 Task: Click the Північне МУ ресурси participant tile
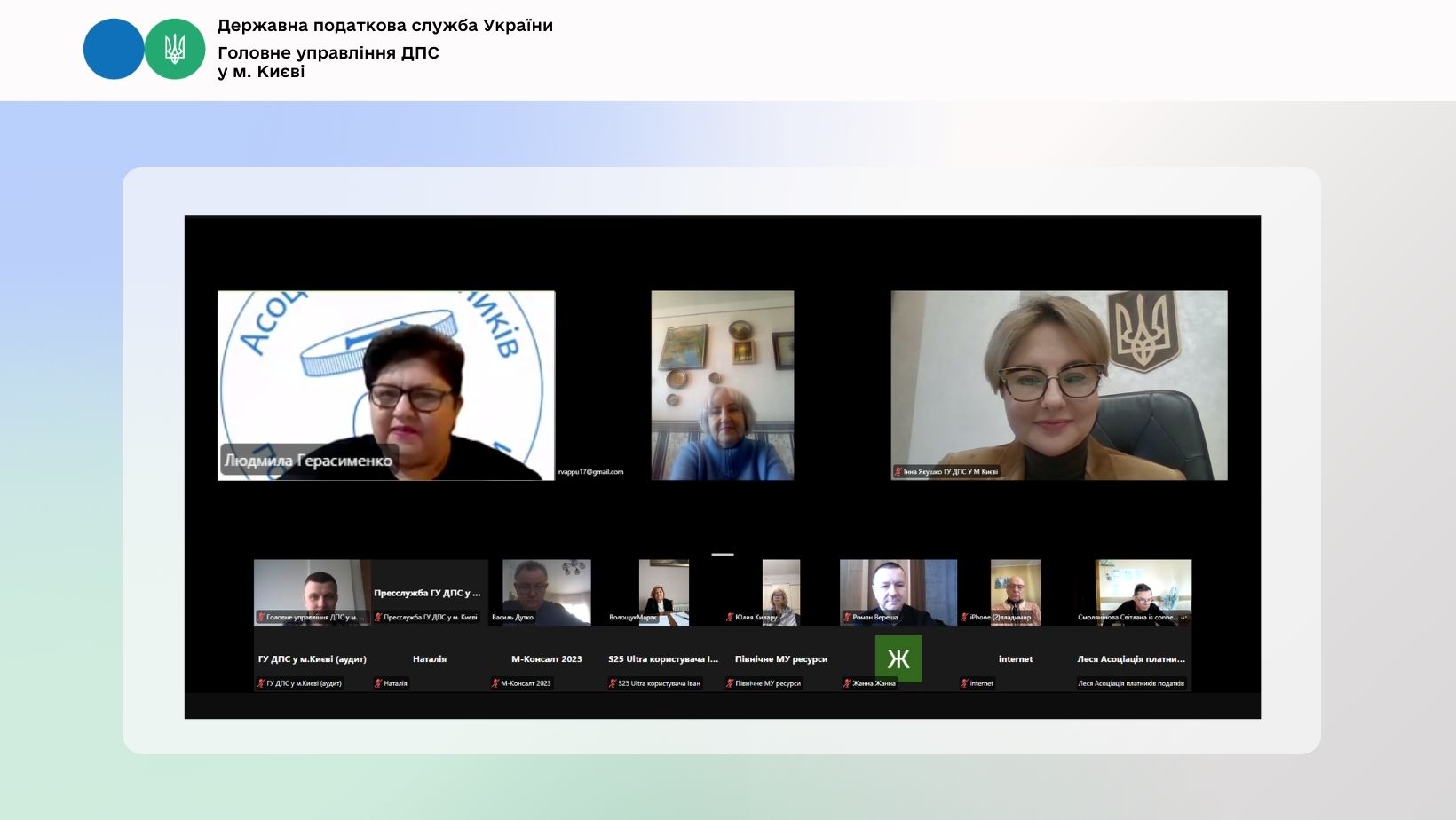[x=780, y=659]
